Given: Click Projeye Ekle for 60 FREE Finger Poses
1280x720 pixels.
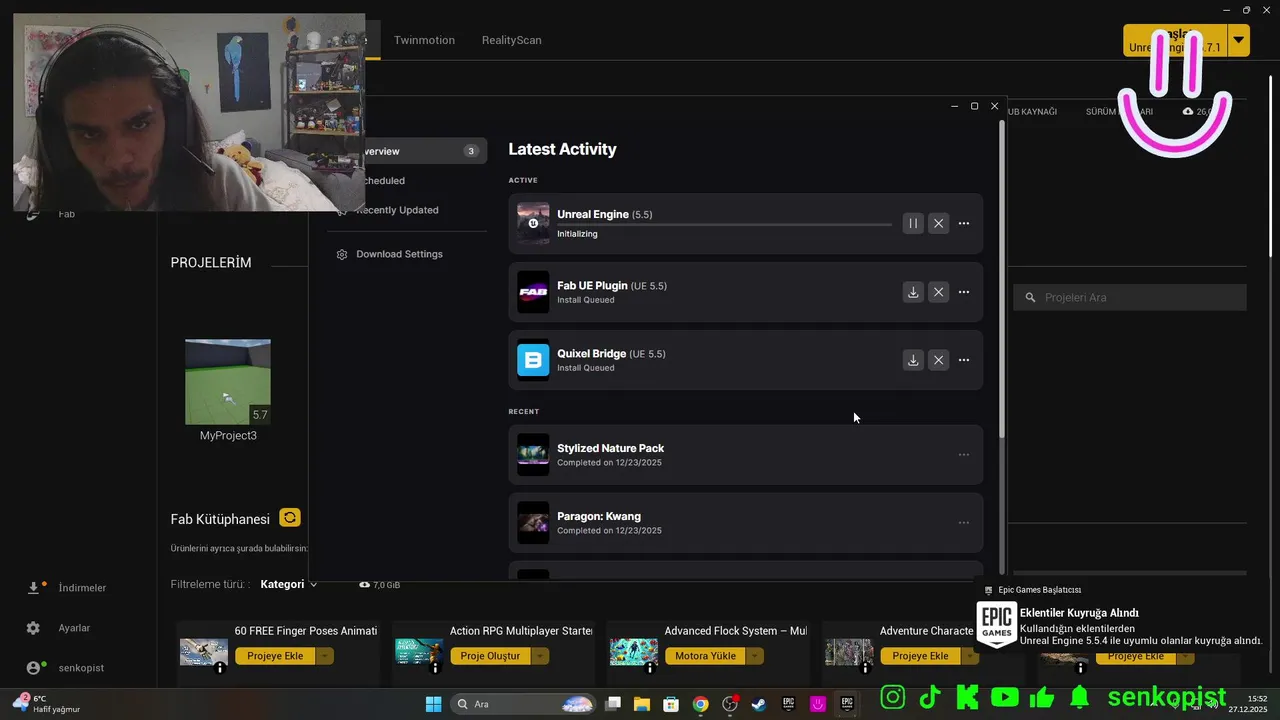Looking at the screenshot, I should pos(275,656).
